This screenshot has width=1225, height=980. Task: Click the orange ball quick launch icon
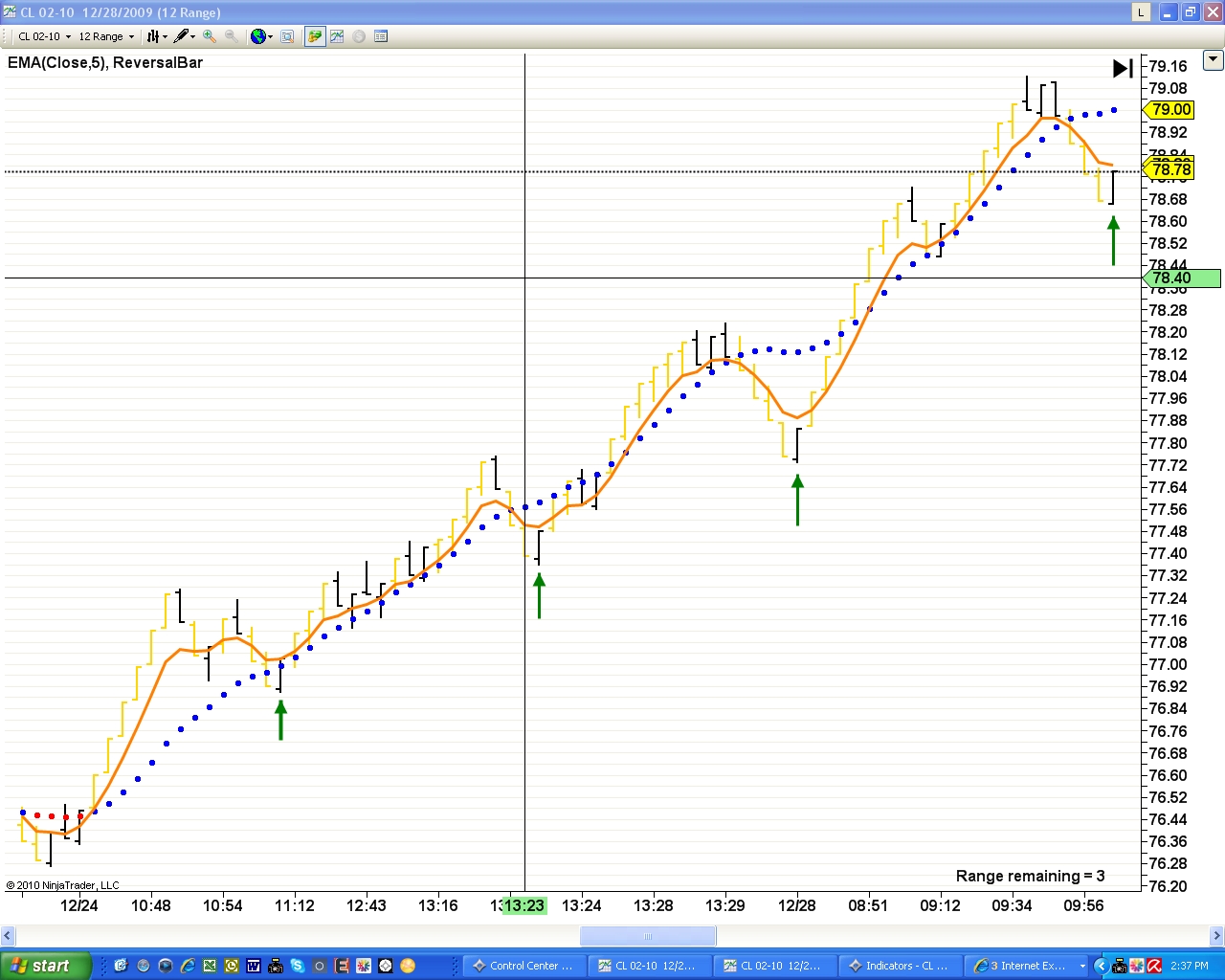pos(408,966)
